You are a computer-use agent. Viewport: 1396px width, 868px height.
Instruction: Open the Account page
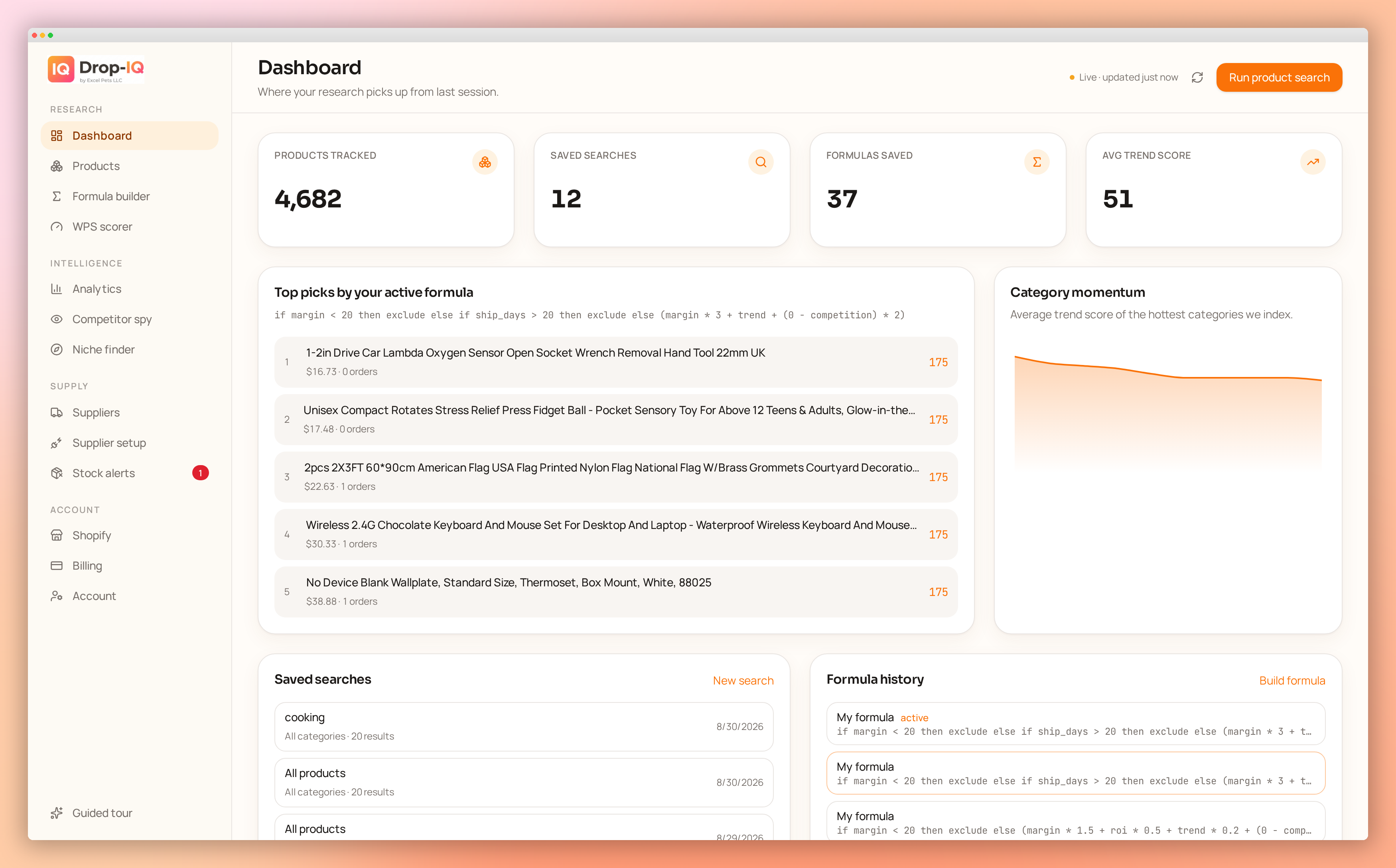pos(129,596)
